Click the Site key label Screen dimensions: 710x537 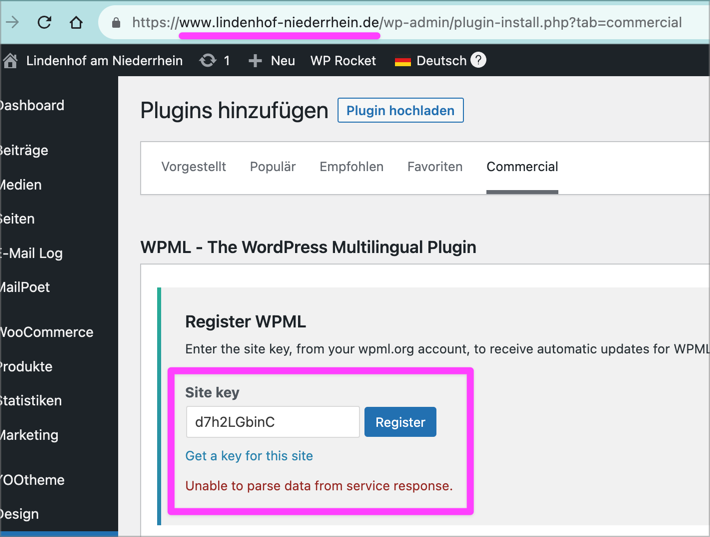212,393
